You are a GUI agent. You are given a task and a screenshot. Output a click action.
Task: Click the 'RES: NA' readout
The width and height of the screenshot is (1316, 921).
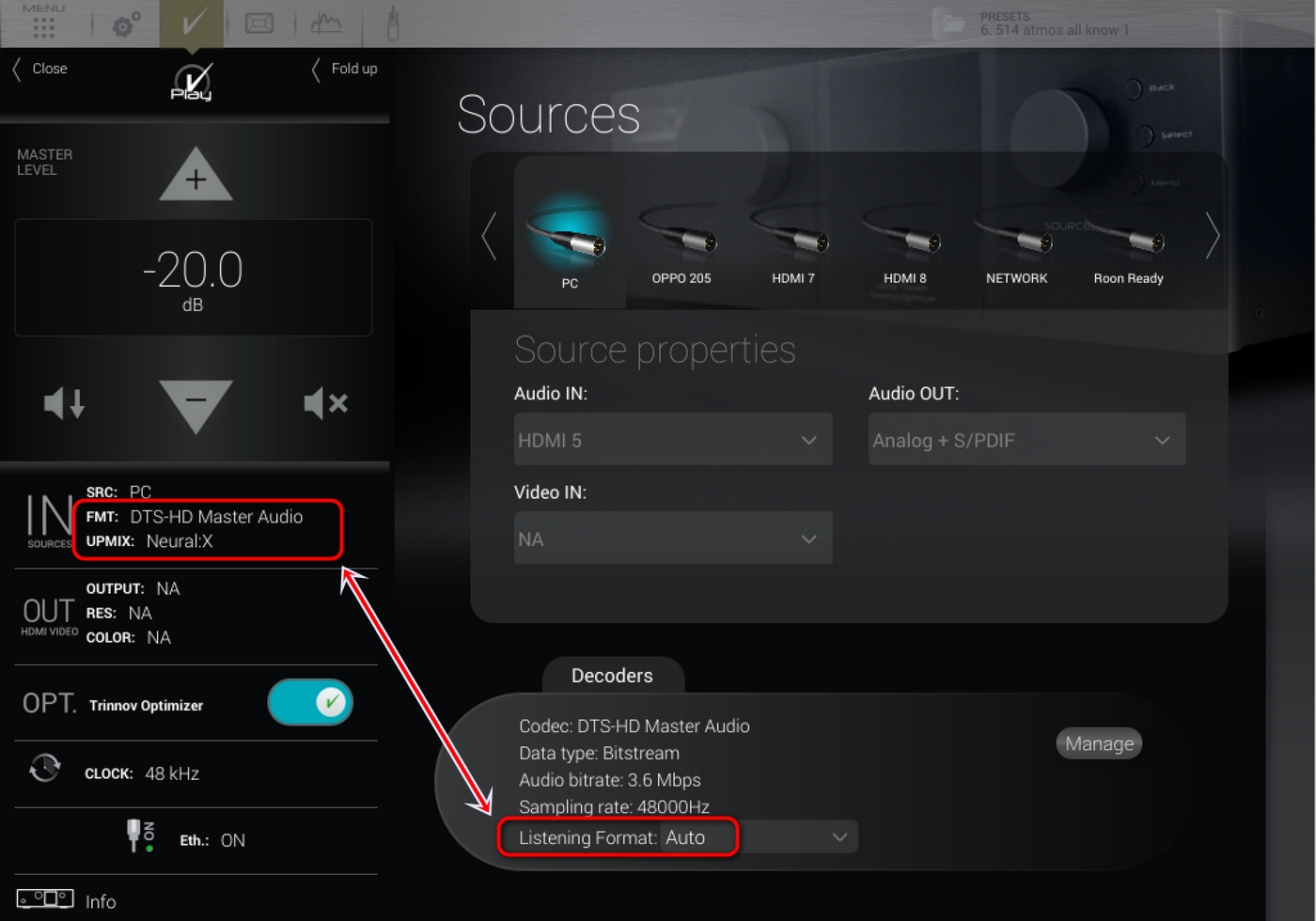click(x=118, y=614)
